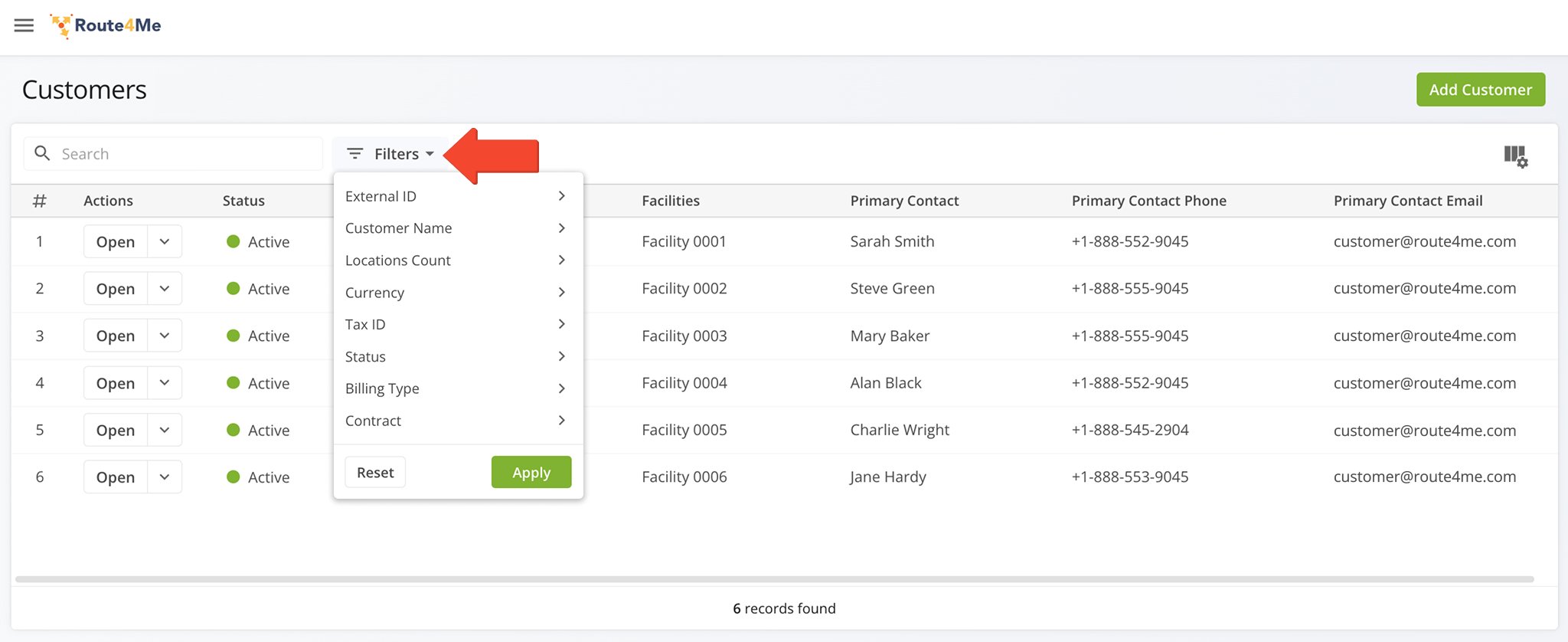Click the Reset filters button
This screenshot has width=1568, height=642.
[x=375, y=473]
